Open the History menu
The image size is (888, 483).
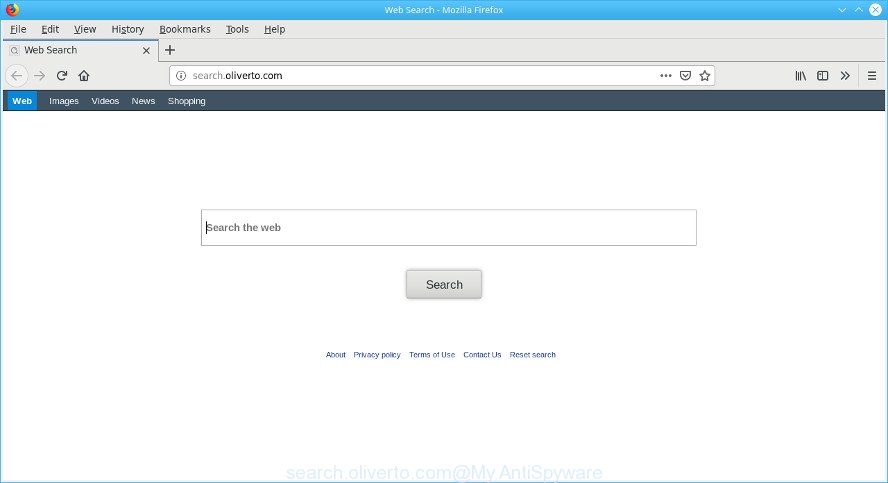click(x=127, y=29)
